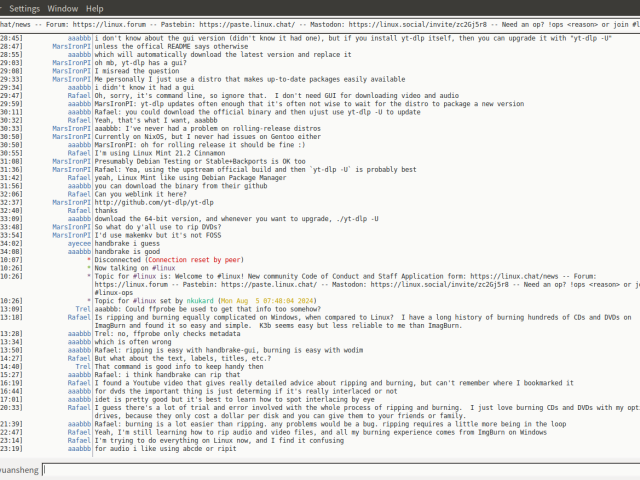Click nick Trel beside 'Could ffprobe be used'
Viewport: 640px width, 480px height.
[83, 309]
